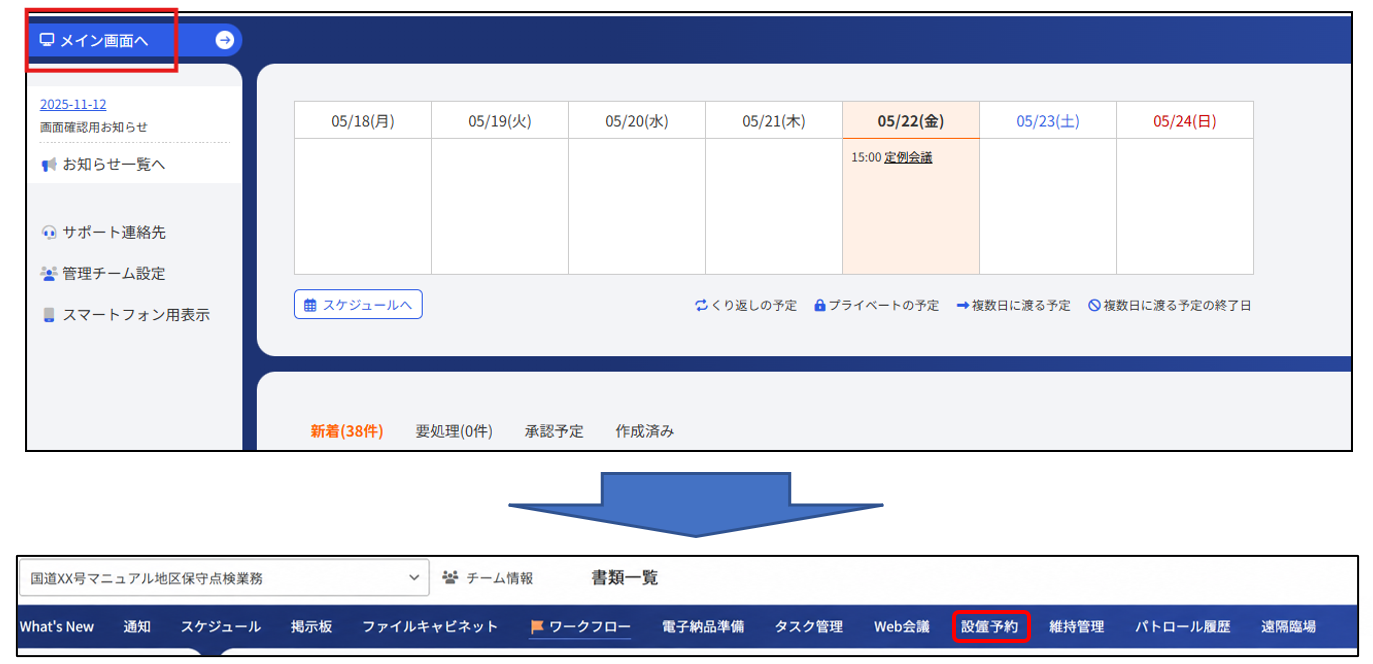The image size is (1373, 664).
Task: Open the 通知 menu item
Action: (137, 627)
